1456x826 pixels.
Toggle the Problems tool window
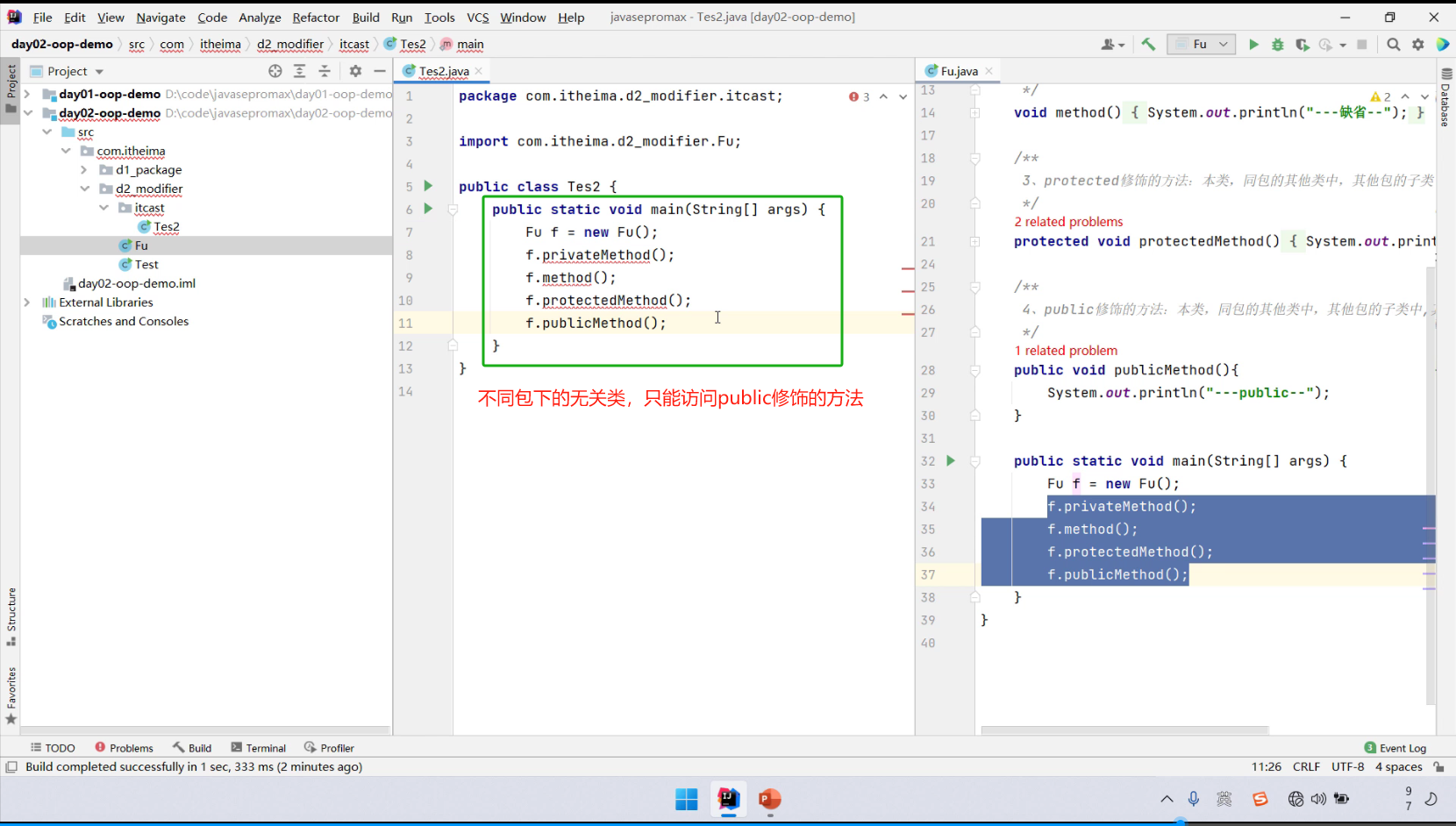click(124, 748)
